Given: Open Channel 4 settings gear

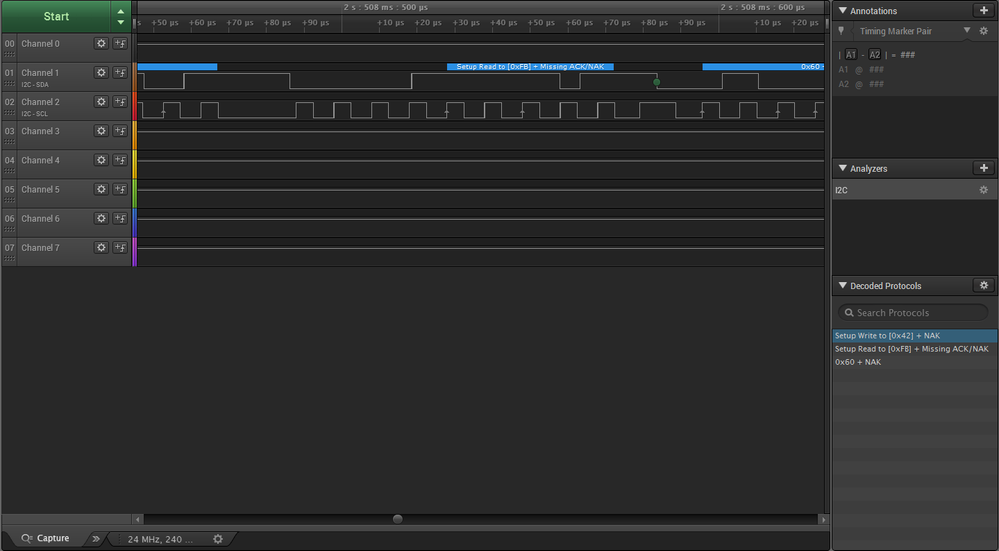Looking at the screenshot, I should click(x=101, y=160).
